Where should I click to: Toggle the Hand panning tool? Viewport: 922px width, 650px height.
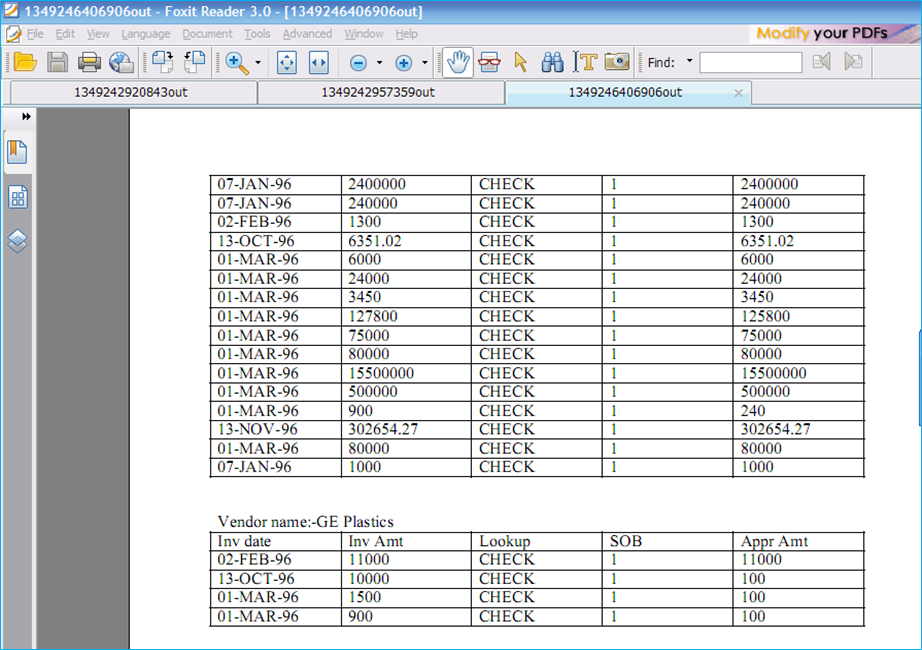pos(457,62)
